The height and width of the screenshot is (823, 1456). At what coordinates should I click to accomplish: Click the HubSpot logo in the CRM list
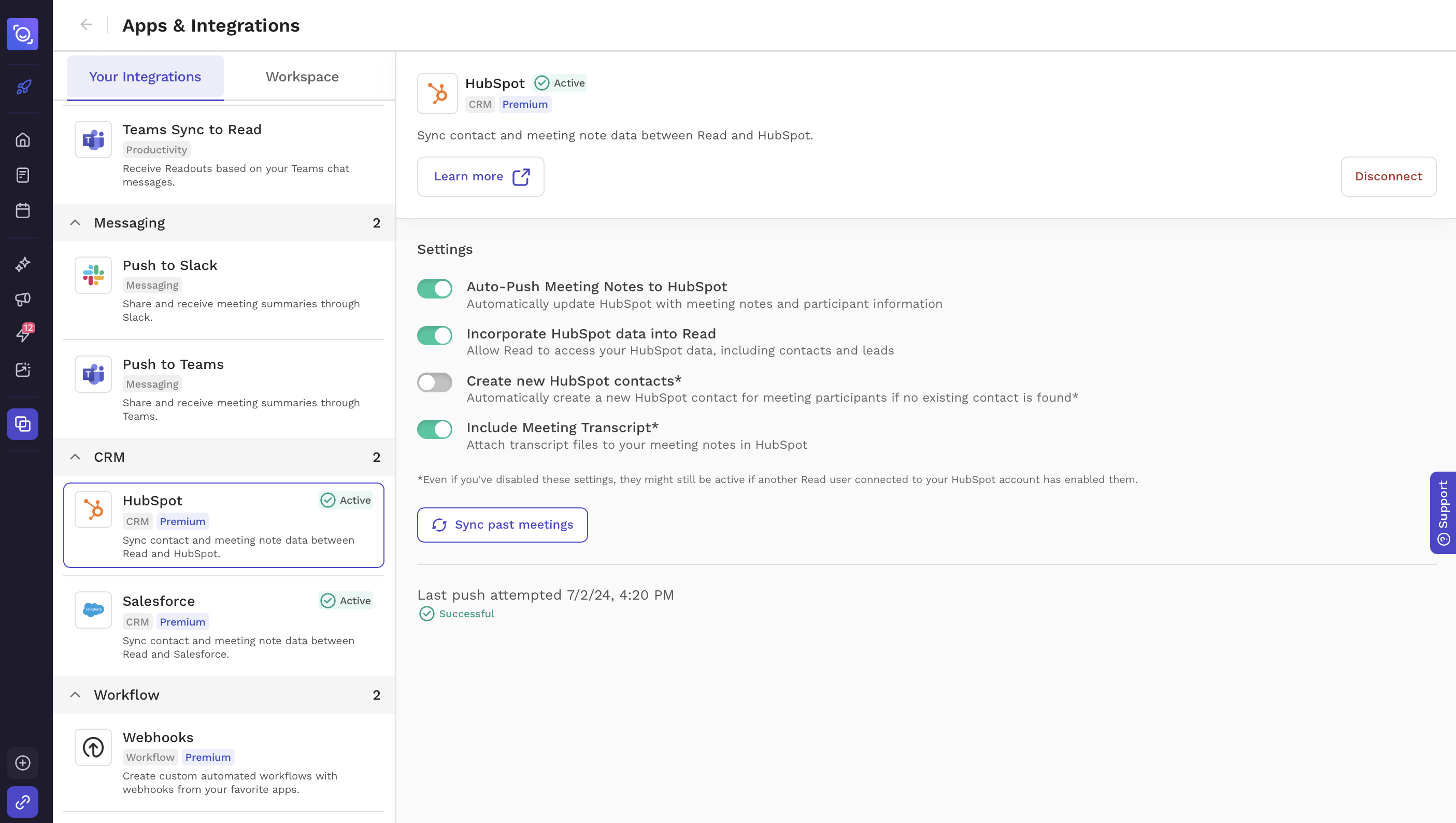pyautogui.click(x=93, y=509)
